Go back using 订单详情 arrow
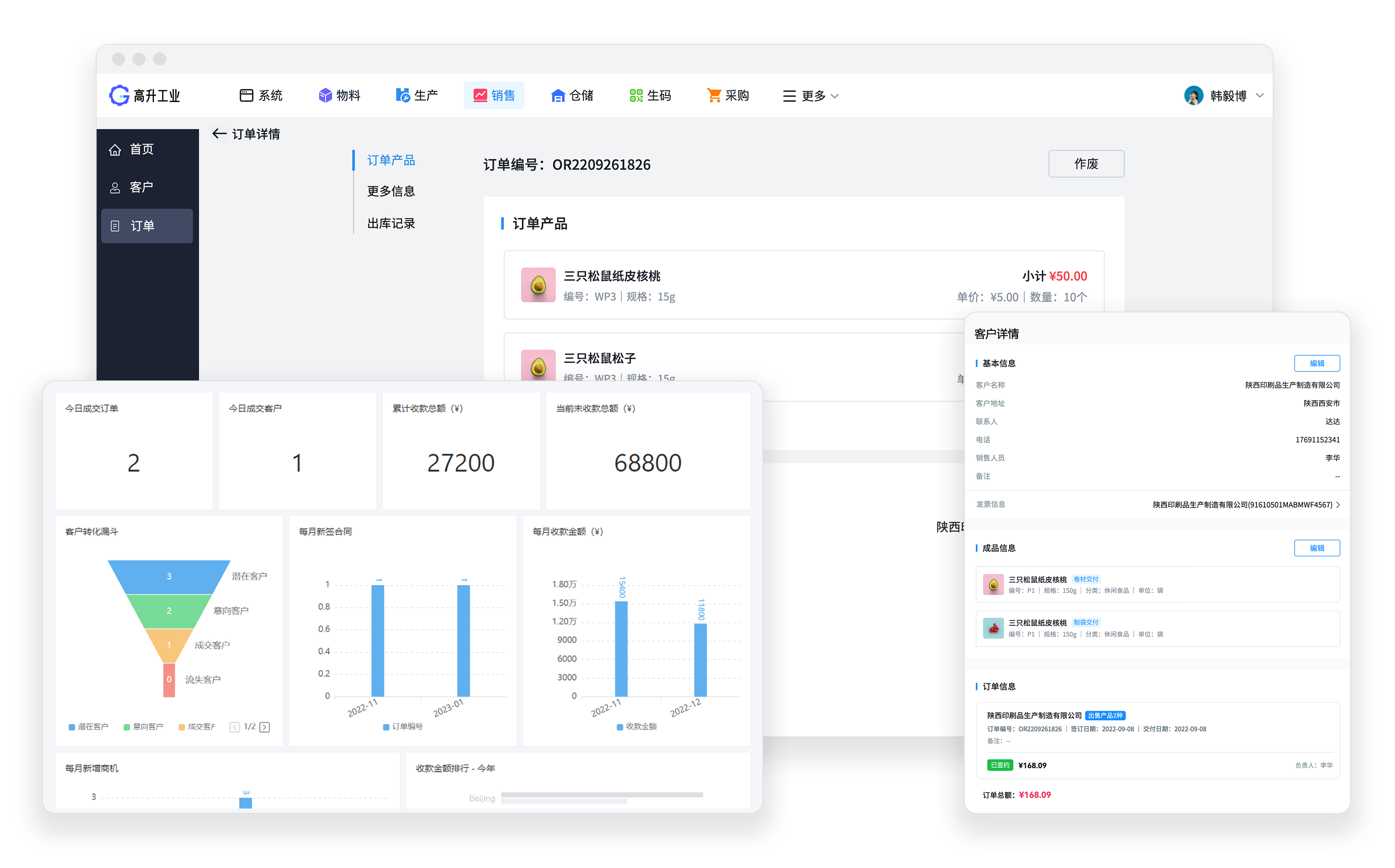Screen dimensions: 1395x868 coord(219,134)
